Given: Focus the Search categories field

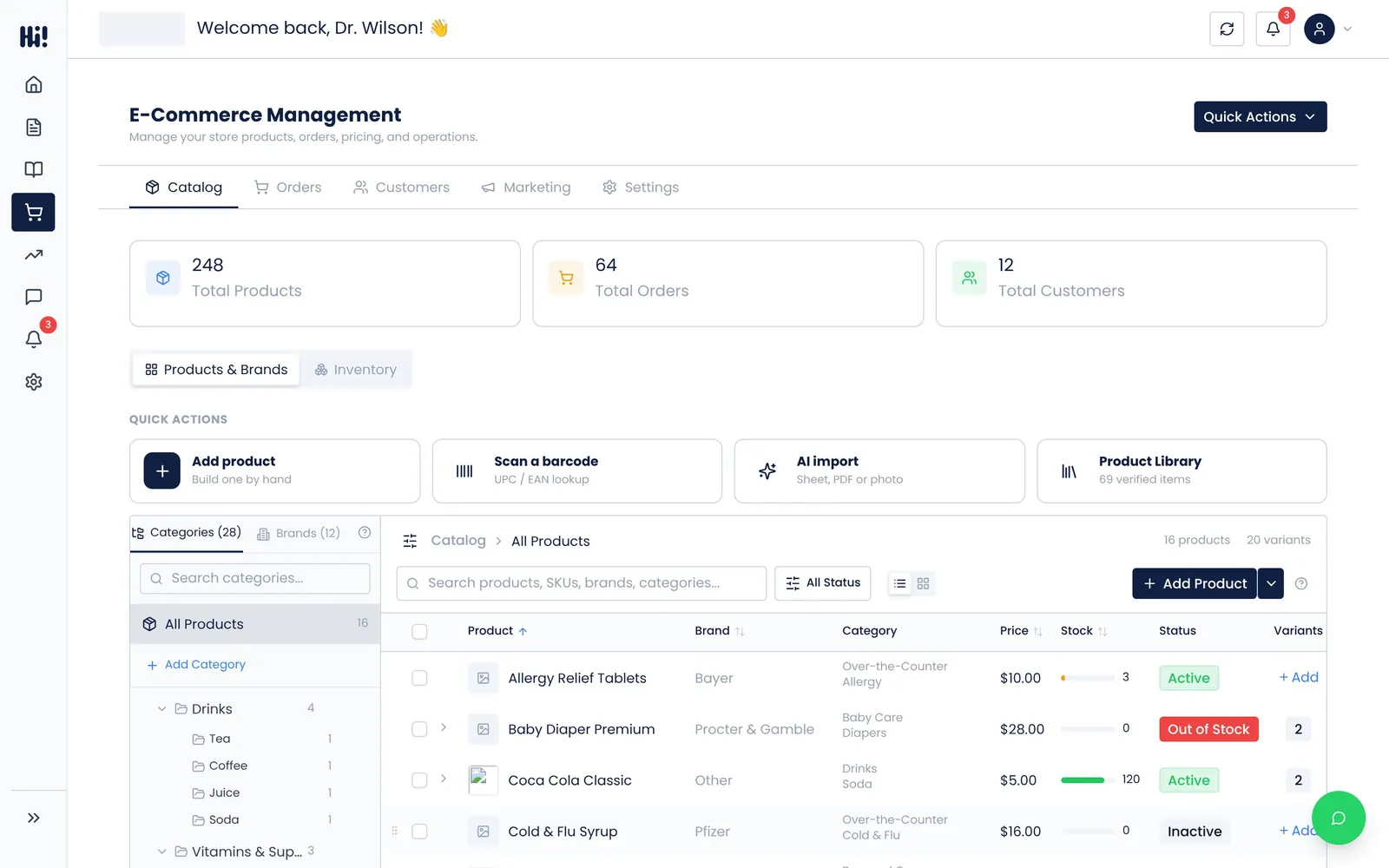Looking at the screenshot, I should click(x=255, y=578).
